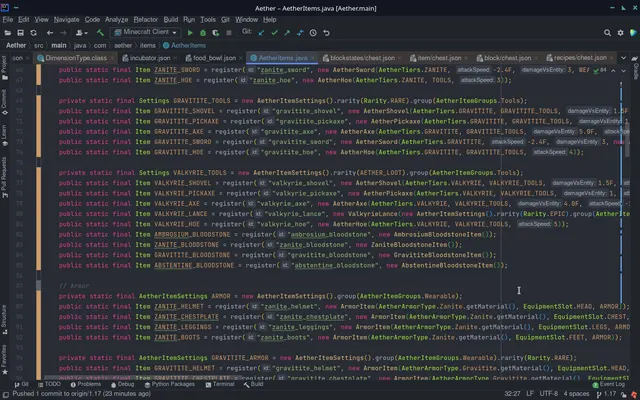Navigate Forward using the right arrow icon
Viewport: 640px width, 400px height.
coord(63,33)
